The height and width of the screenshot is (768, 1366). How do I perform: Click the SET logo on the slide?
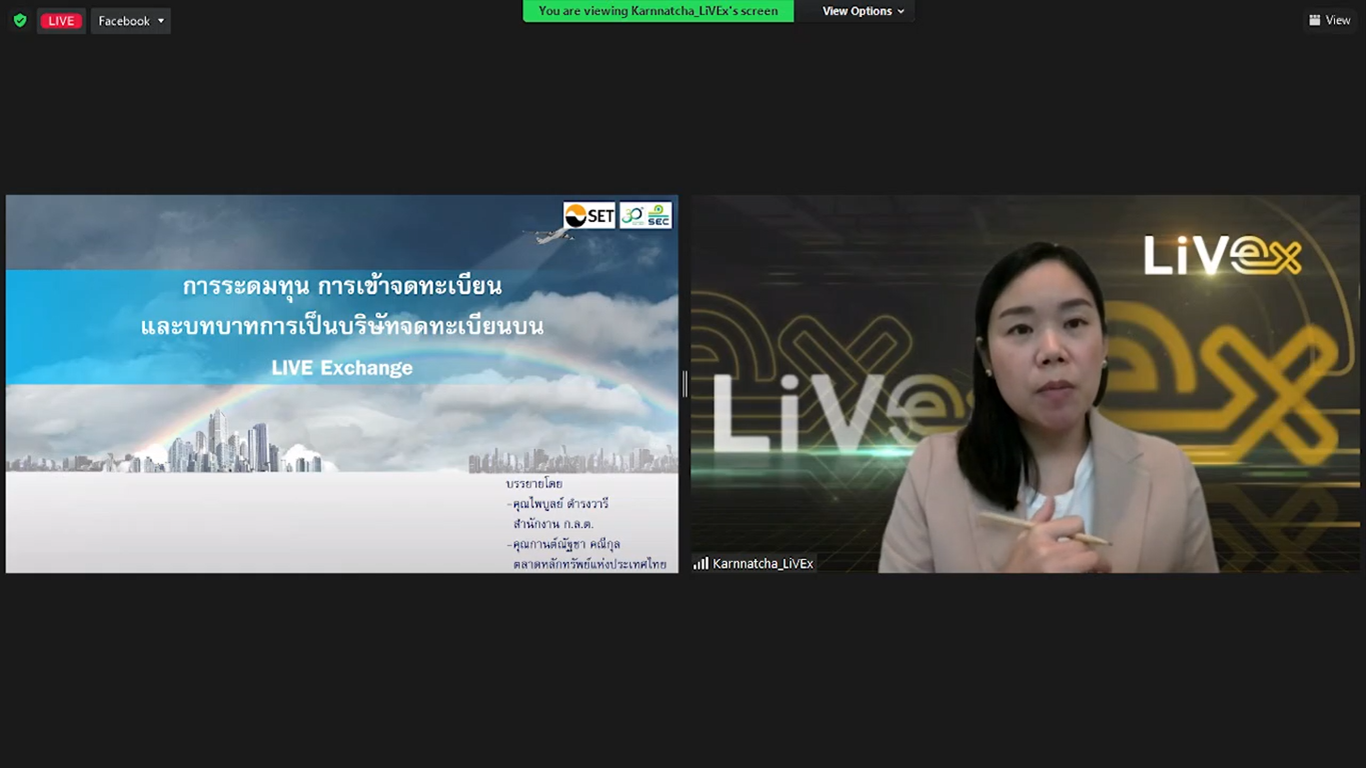(589, 215)
